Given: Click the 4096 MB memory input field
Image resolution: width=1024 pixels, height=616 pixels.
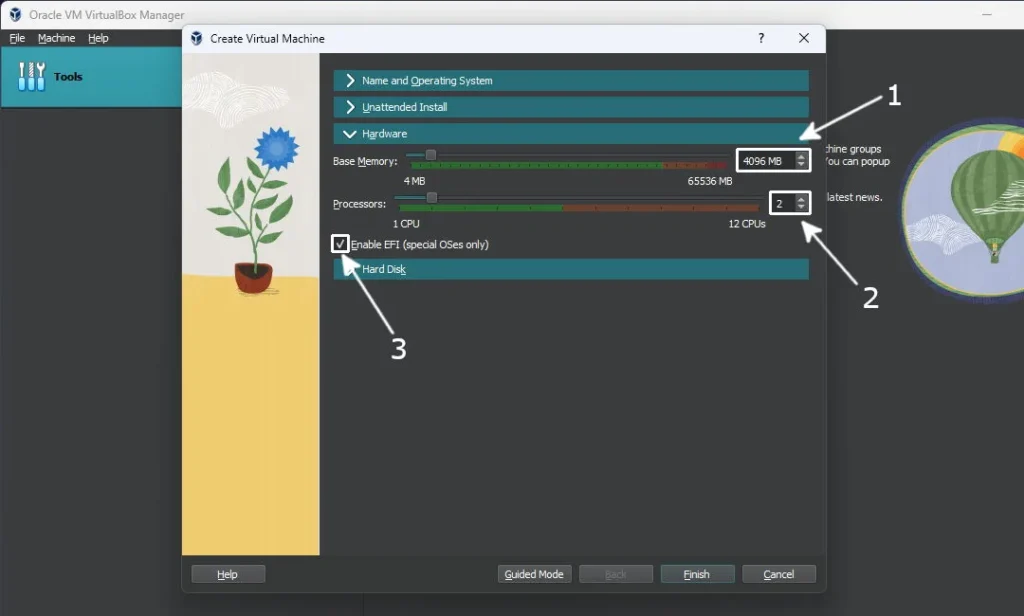Looking at the screenshot, I should (767, 161).
